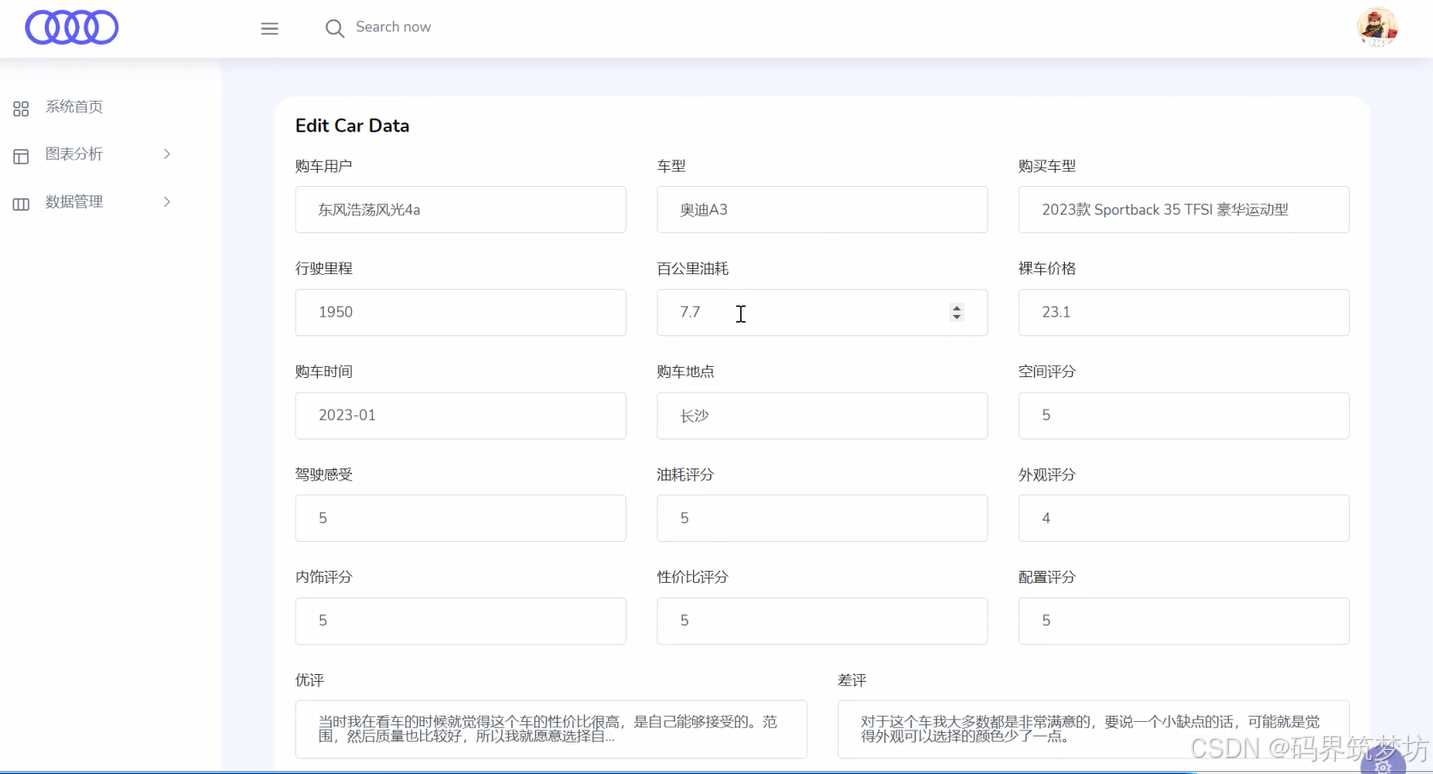Open 系统首页 in the sidebar
The image size is (1433, 774).
(x=74, y=107)
